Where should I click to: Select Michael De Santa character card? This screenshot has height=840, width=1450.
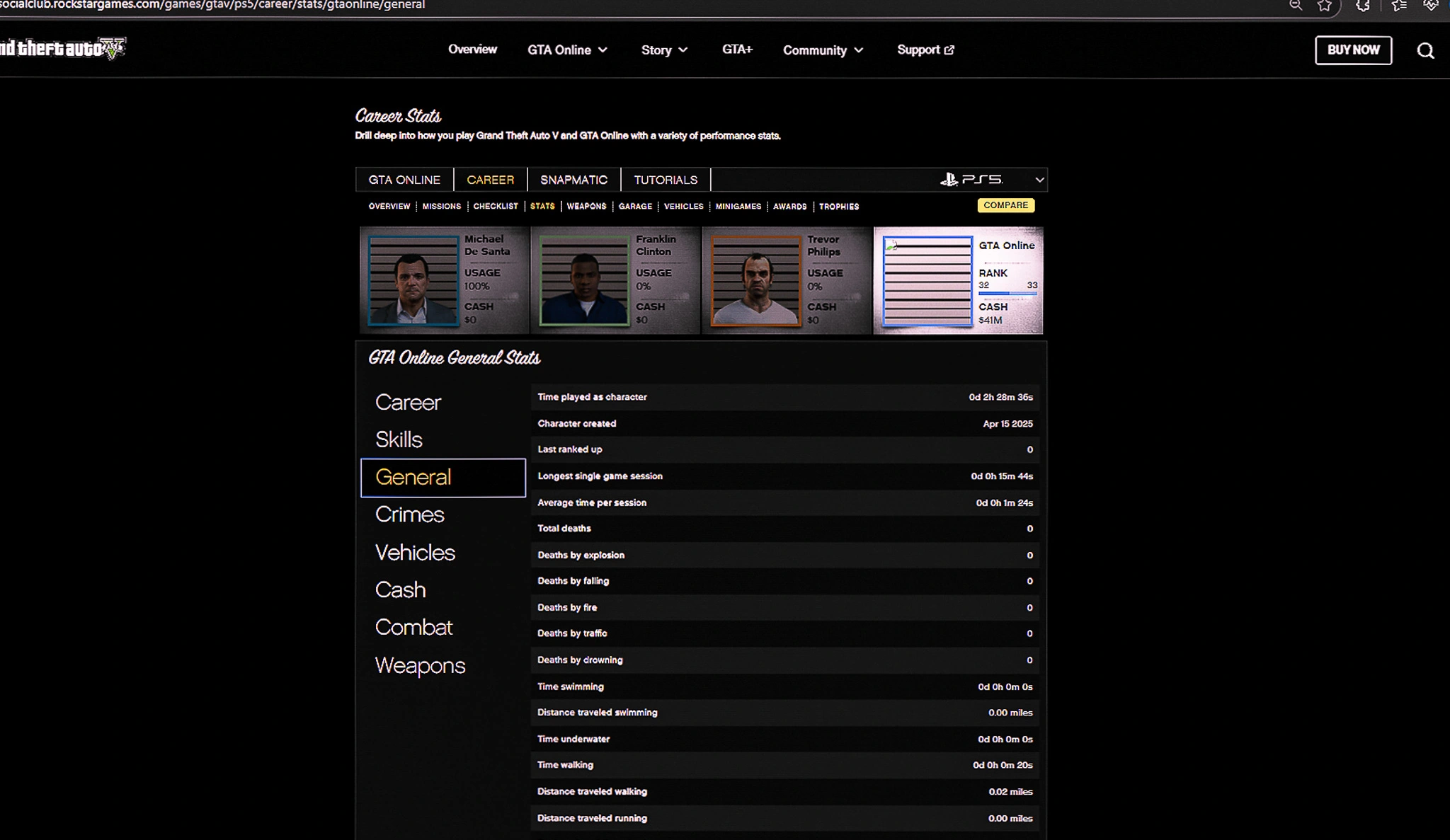pos(444,280)
